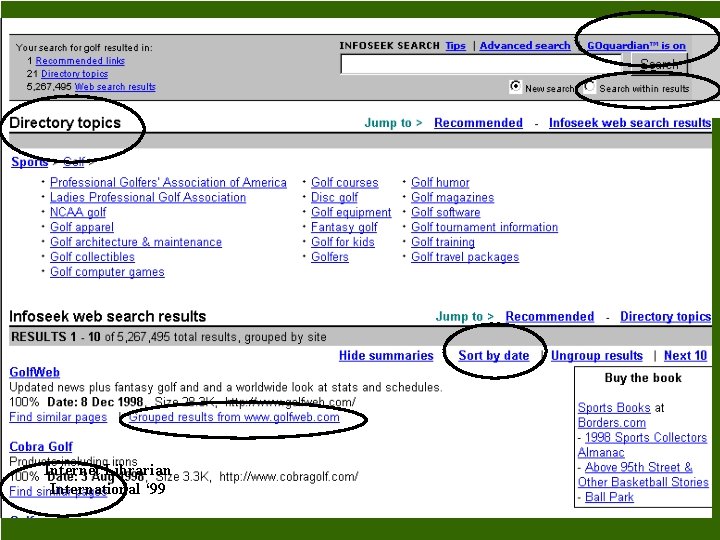Viewport: 720px width, 540px height.
Task: Open the Golf for kids topic
Action: (343, 242)
